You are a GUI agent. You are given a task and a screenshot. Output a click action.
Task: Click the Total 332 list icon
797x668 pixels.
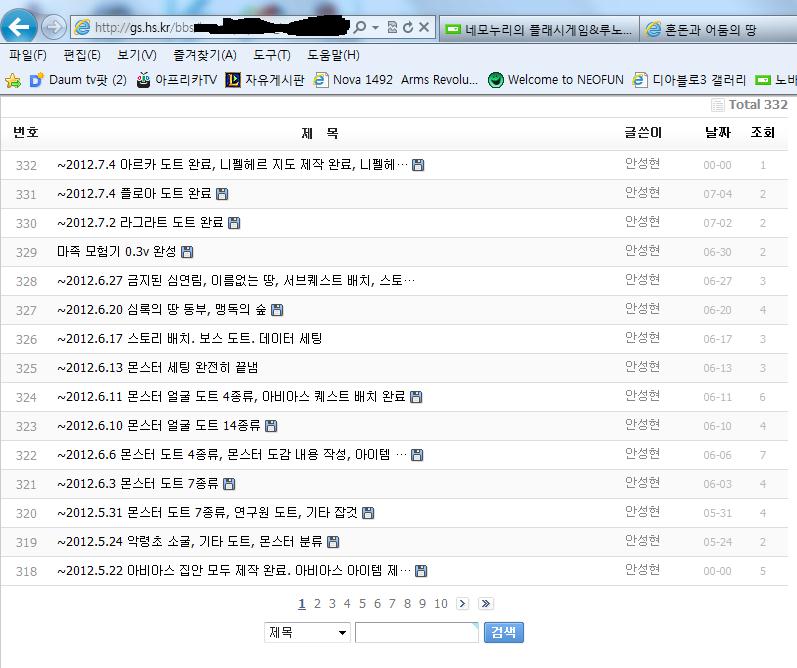pyautogui.click(x=718, y=105)
